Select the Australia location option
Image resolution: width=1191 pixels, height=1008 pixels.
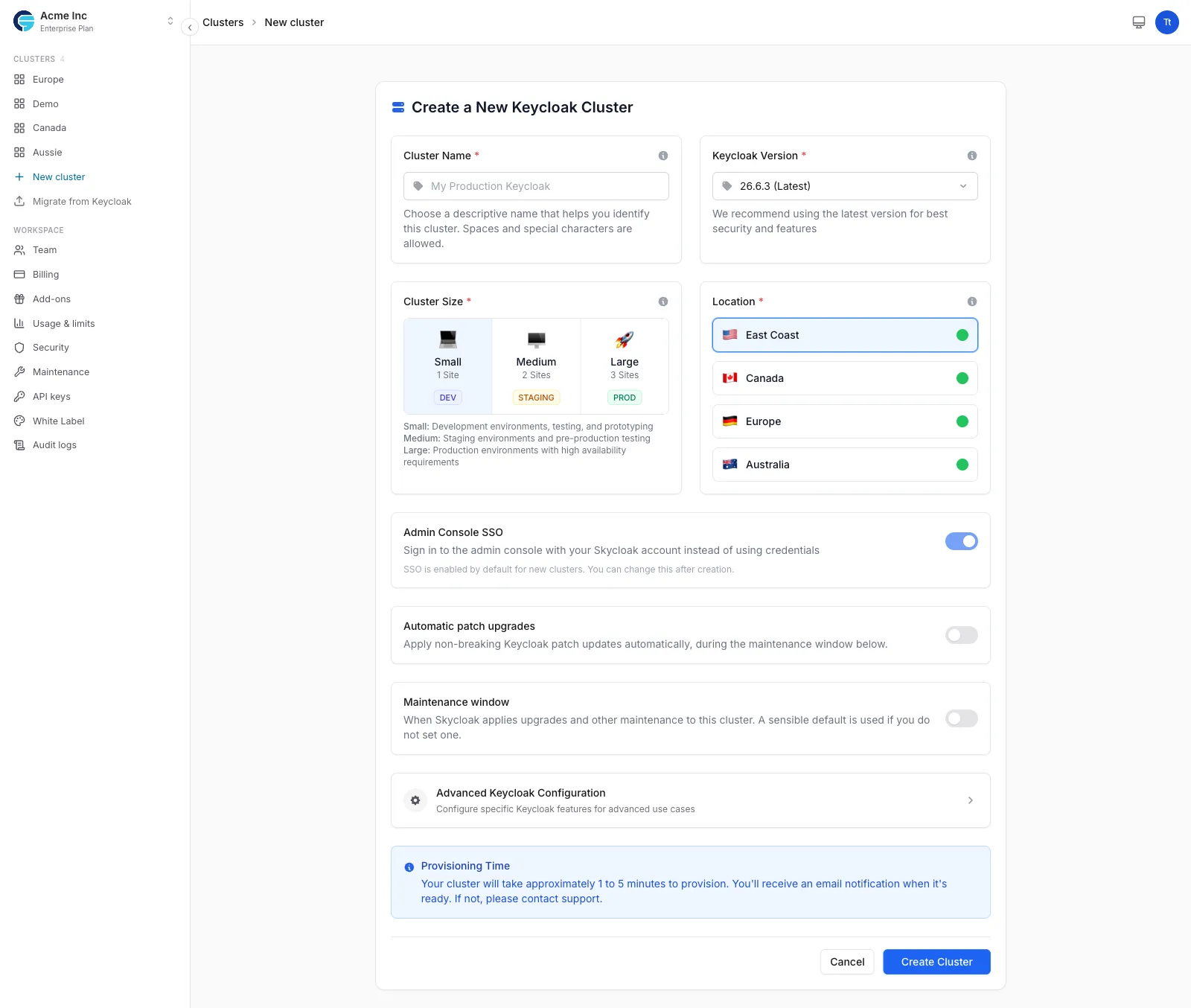coord(845,465)
